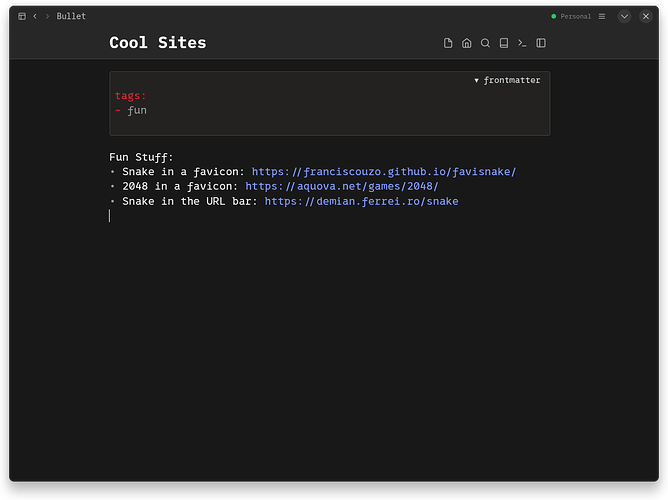Open the book navigator icon

(504, 43)
